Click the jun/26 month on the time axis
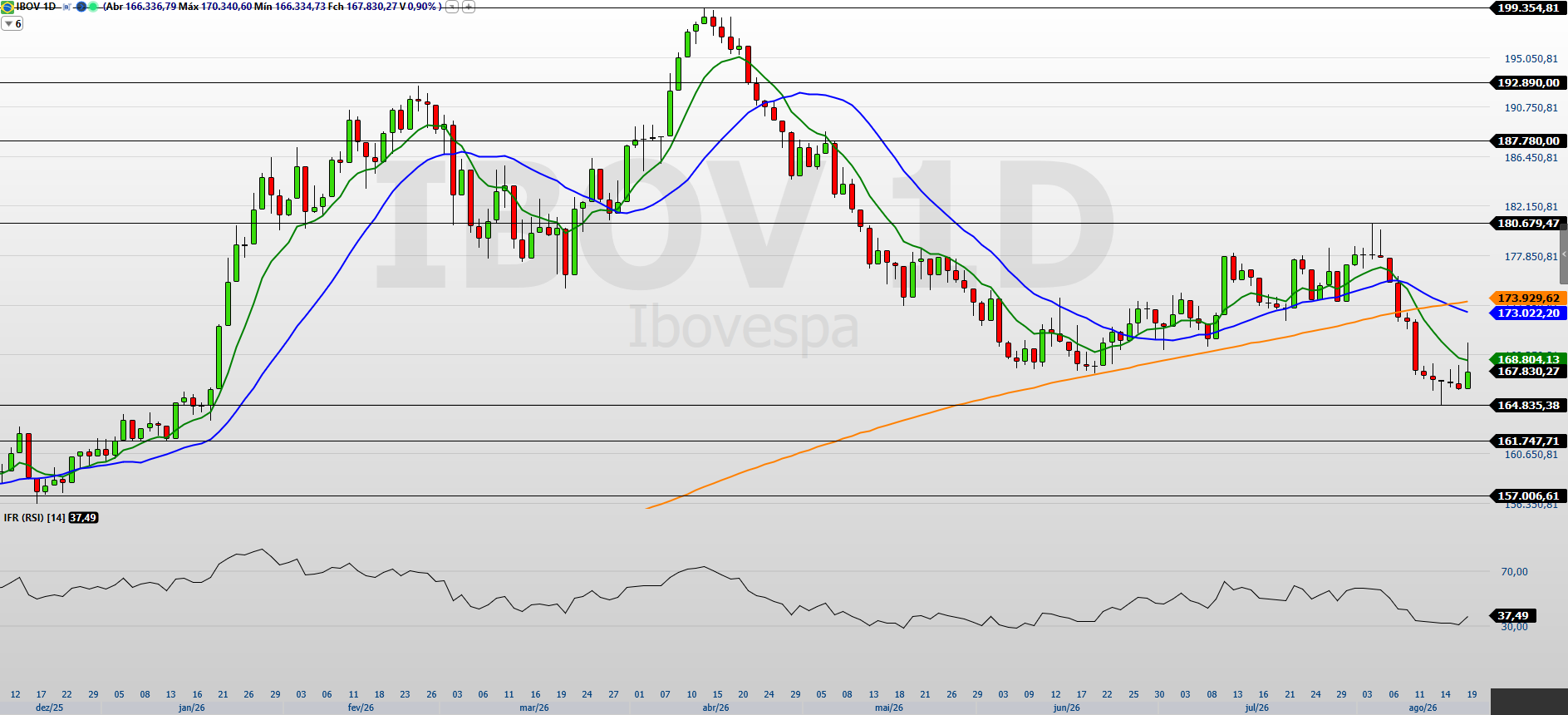Screen dimensions: 1568x715 (x=1067, y=708)
